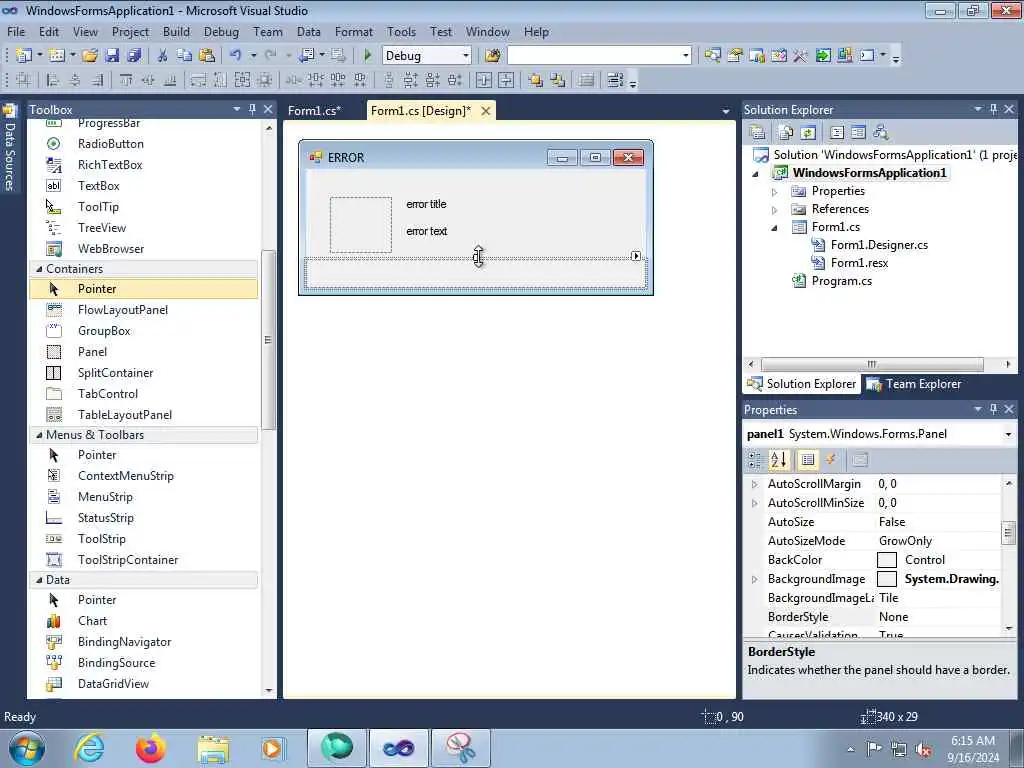The width and height of the screenshot is (1024, 768).
Task: Collapse the Data toolbox group
Action: click(x=39, y=579)
